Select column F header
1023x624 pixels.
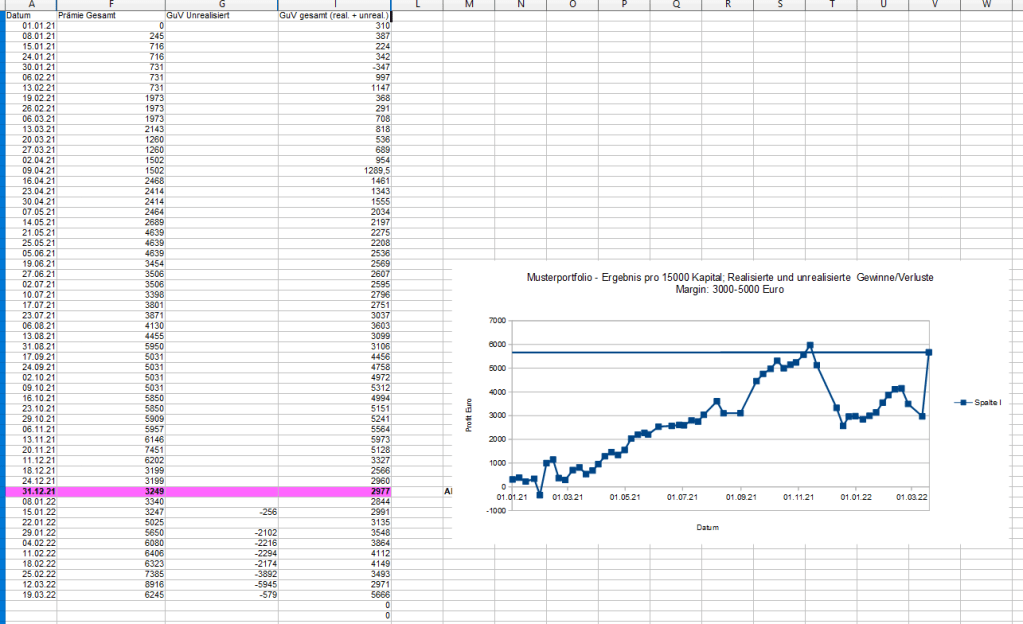[x=110, y=5]
